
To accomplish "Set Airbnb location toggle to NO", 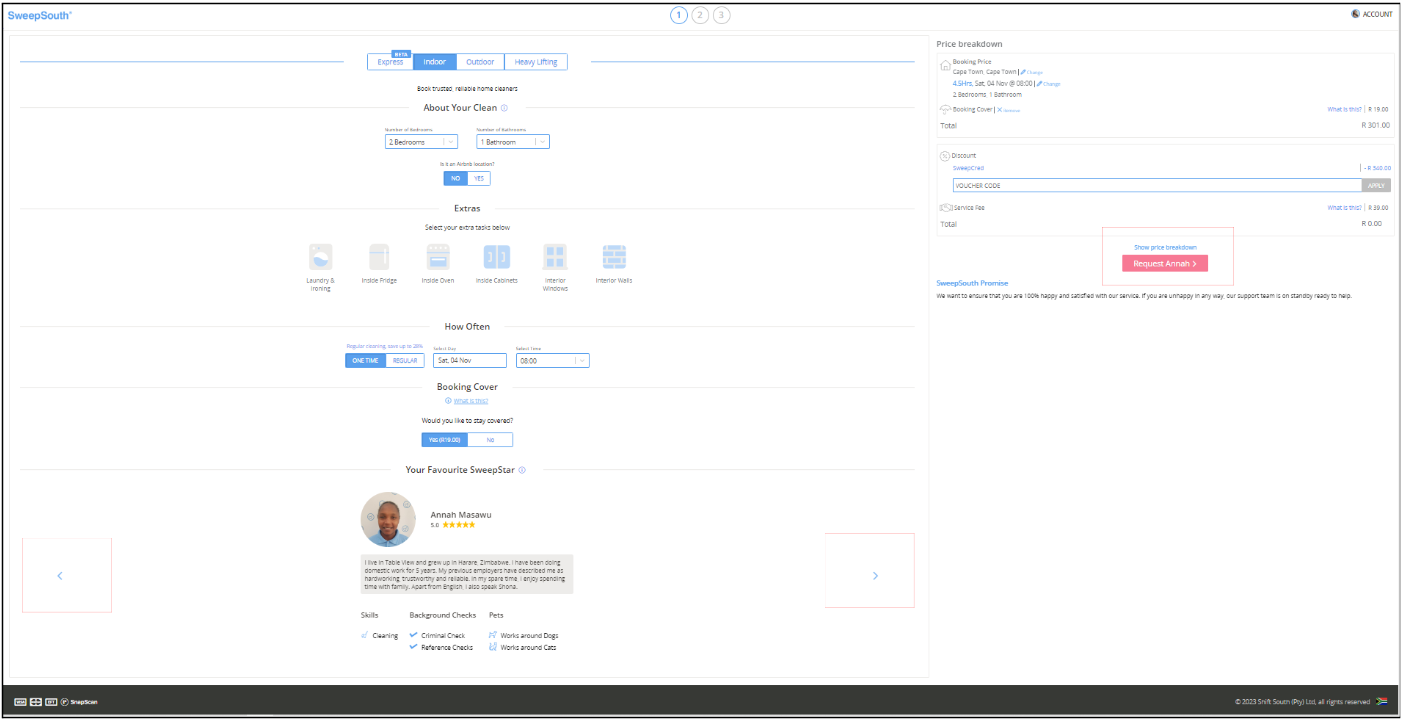I will click(456, 179).
